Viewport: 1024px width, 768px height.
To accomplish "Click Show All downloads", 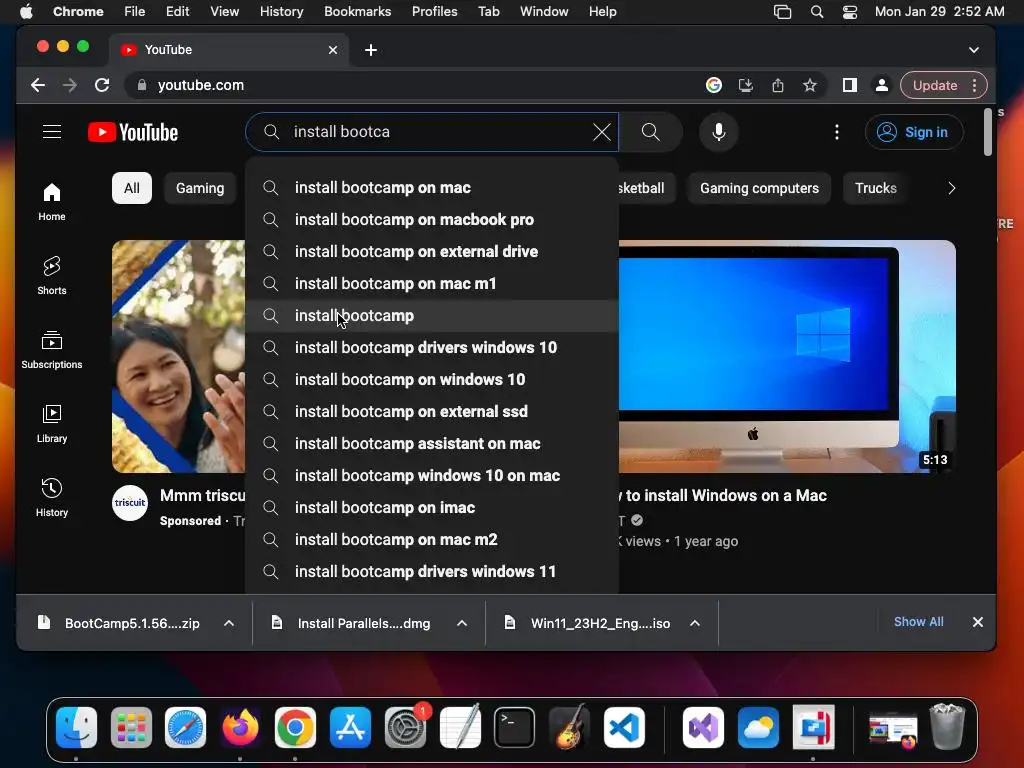I will point(918,622).
